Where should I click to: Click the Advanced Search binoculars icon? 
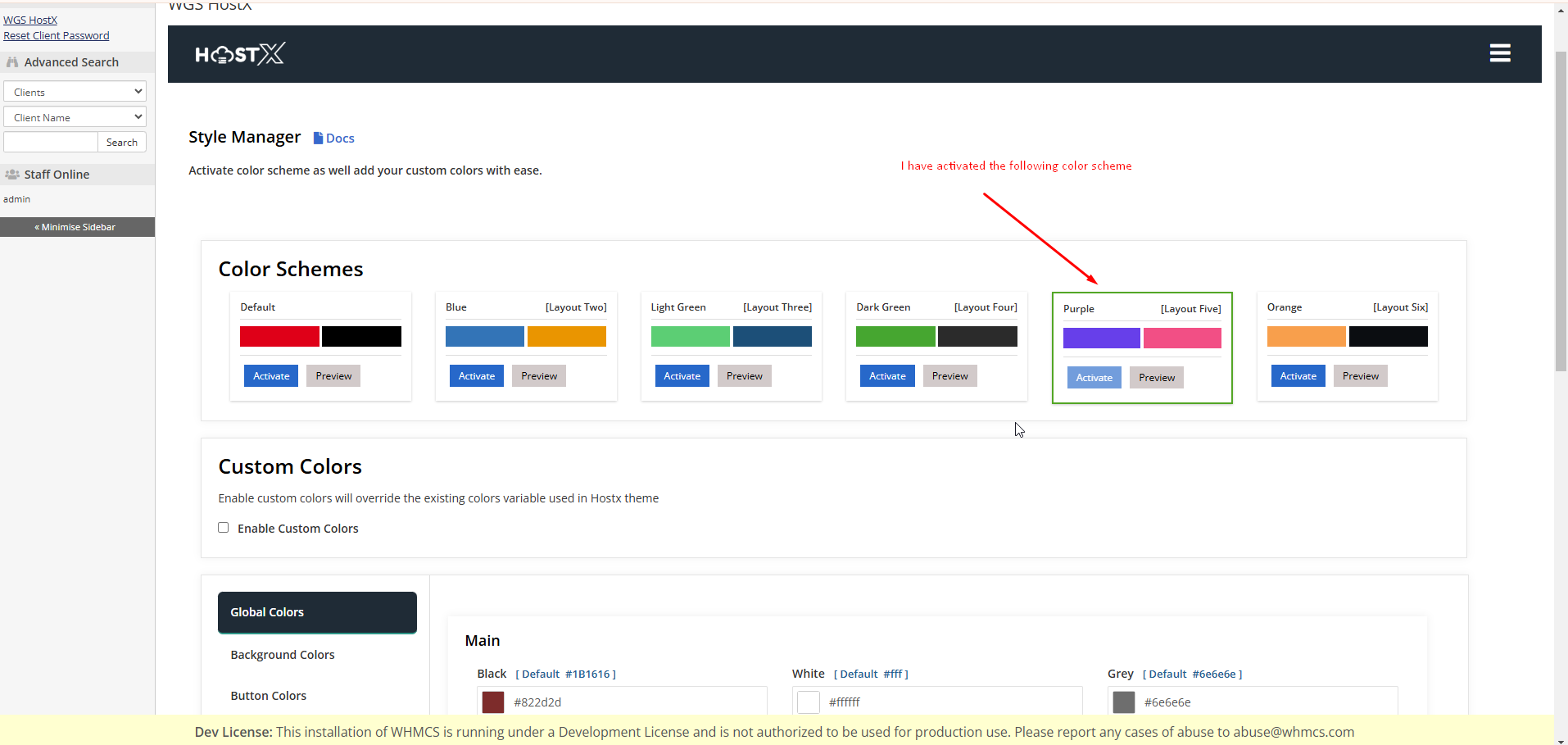[12, 62]
